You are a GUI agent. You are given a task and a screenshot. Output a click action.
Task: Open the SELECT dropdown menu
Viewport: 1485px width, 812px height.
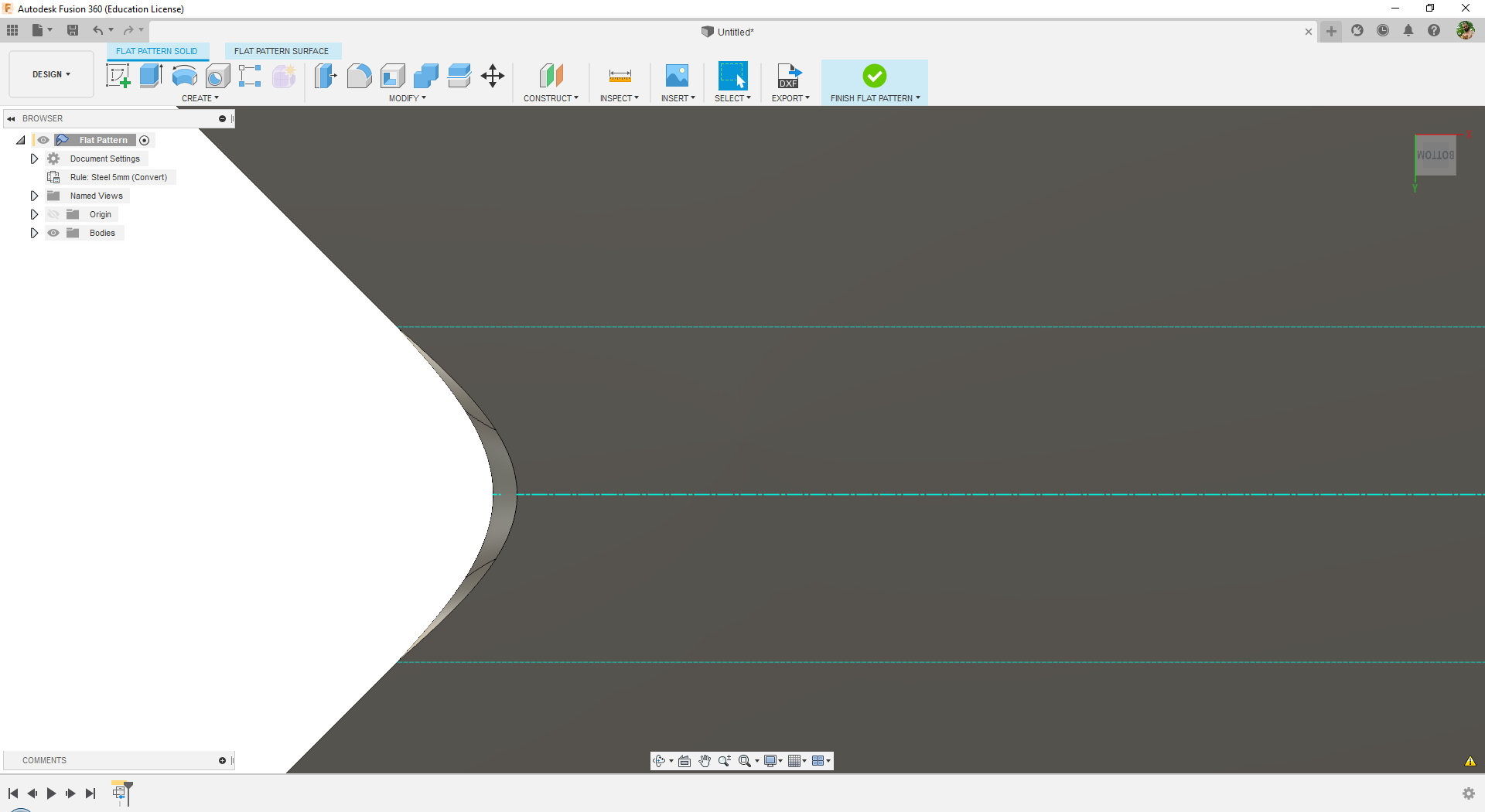[x=732, y=98]
